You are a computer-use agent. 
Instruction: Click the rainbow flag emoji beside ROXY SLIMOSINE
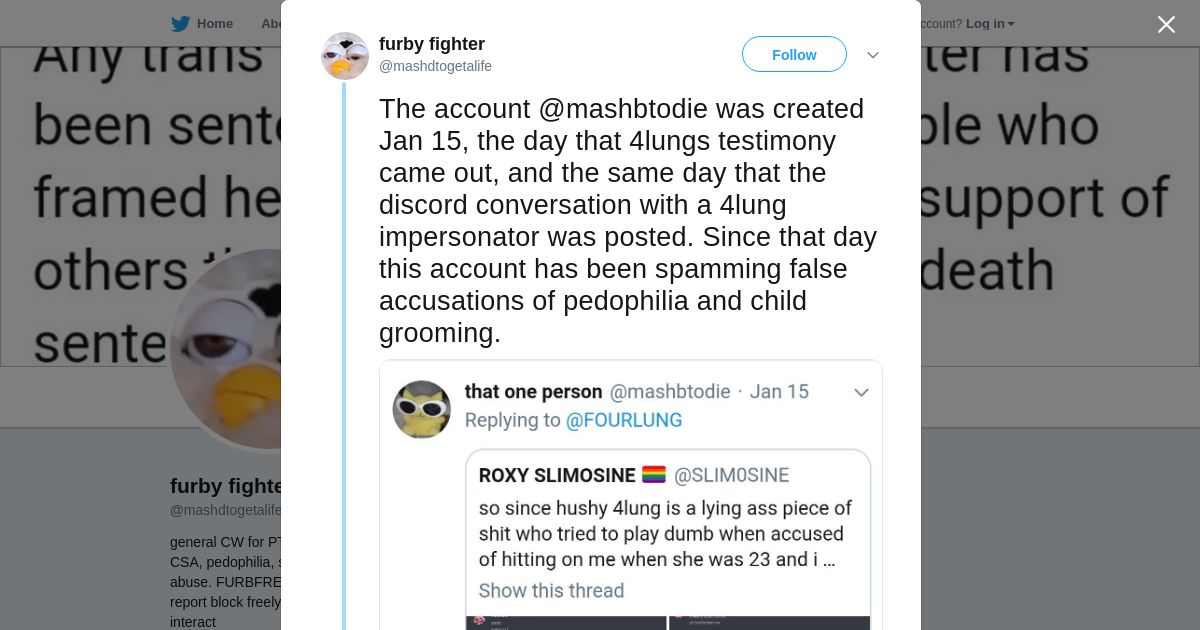click(654, 475)
